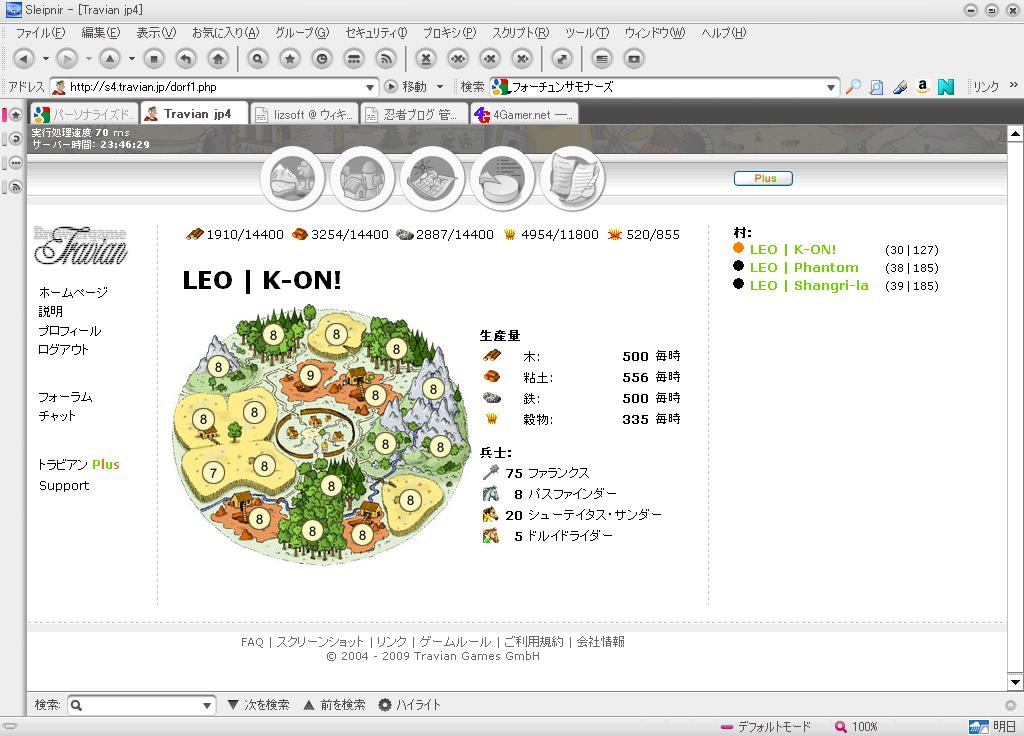Click the browser Forward arrow button
1024x736 pixels.
(x=67, y=59)
